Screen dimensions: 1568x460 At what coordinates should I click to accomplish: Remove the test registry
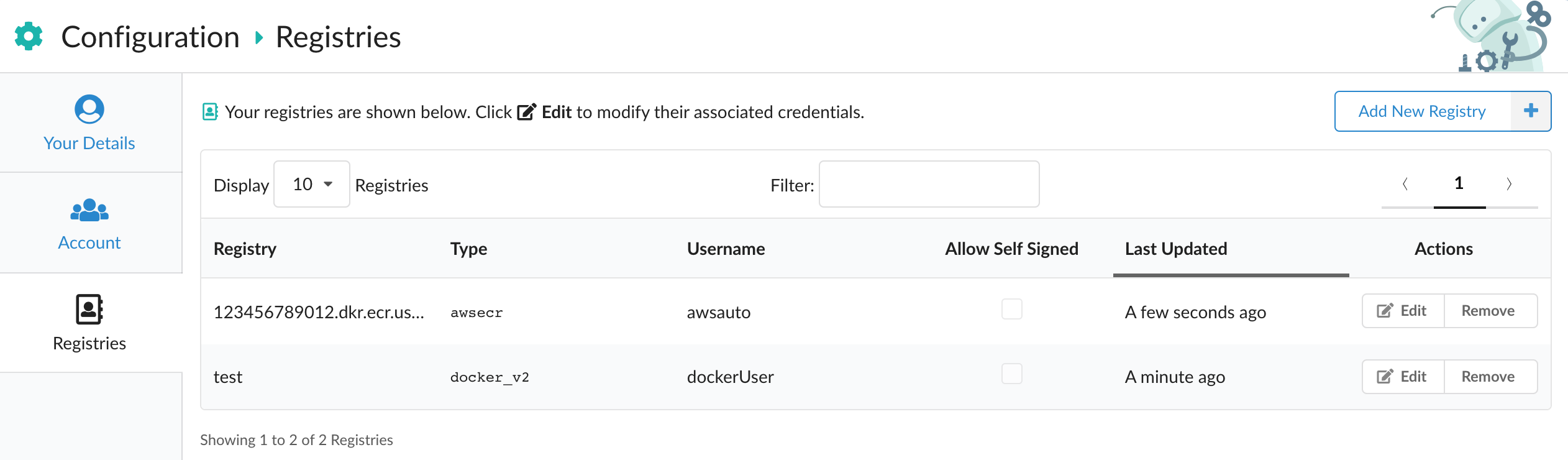click(x=1488, y=377)
